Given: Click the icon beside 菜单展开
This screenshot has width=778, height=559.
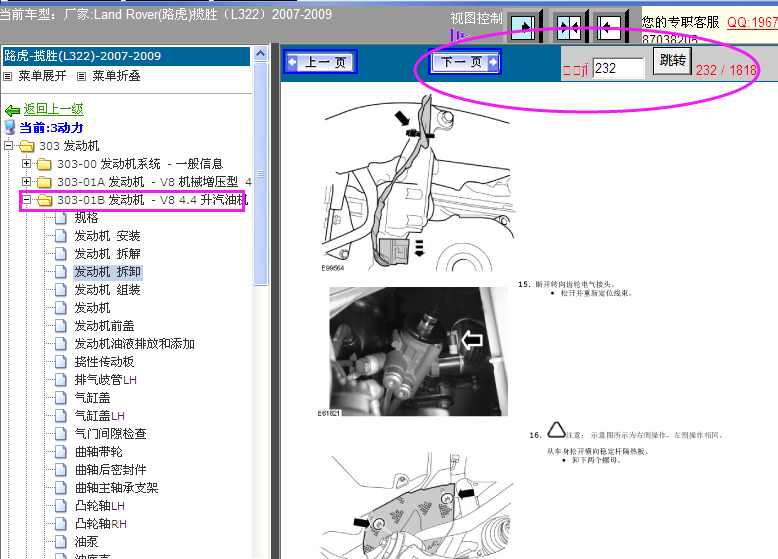Looking at the screenshot, I should (7, 76).
